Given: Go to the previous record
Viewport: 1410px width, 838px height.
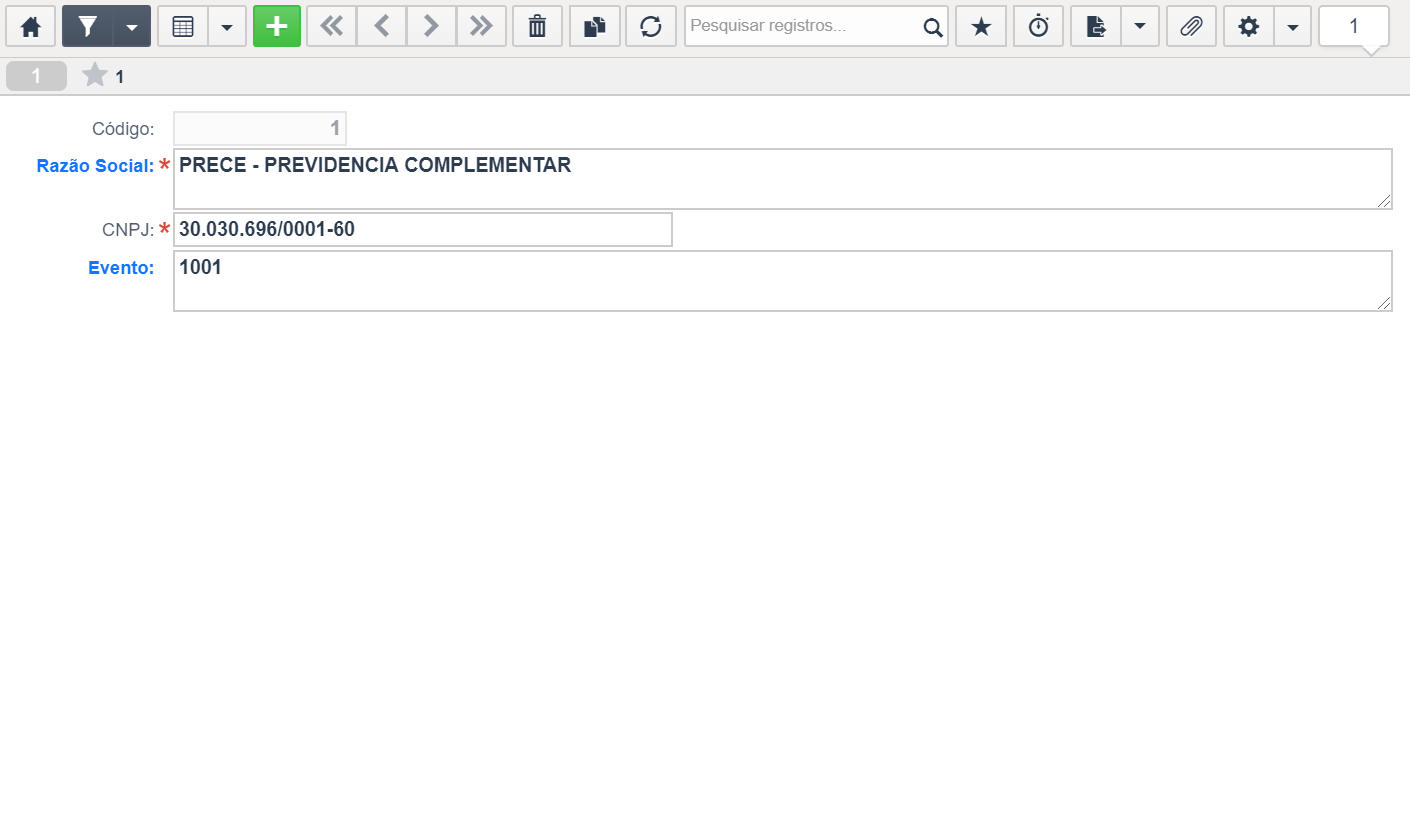Looking at the screenshot, I should (381, 27).
